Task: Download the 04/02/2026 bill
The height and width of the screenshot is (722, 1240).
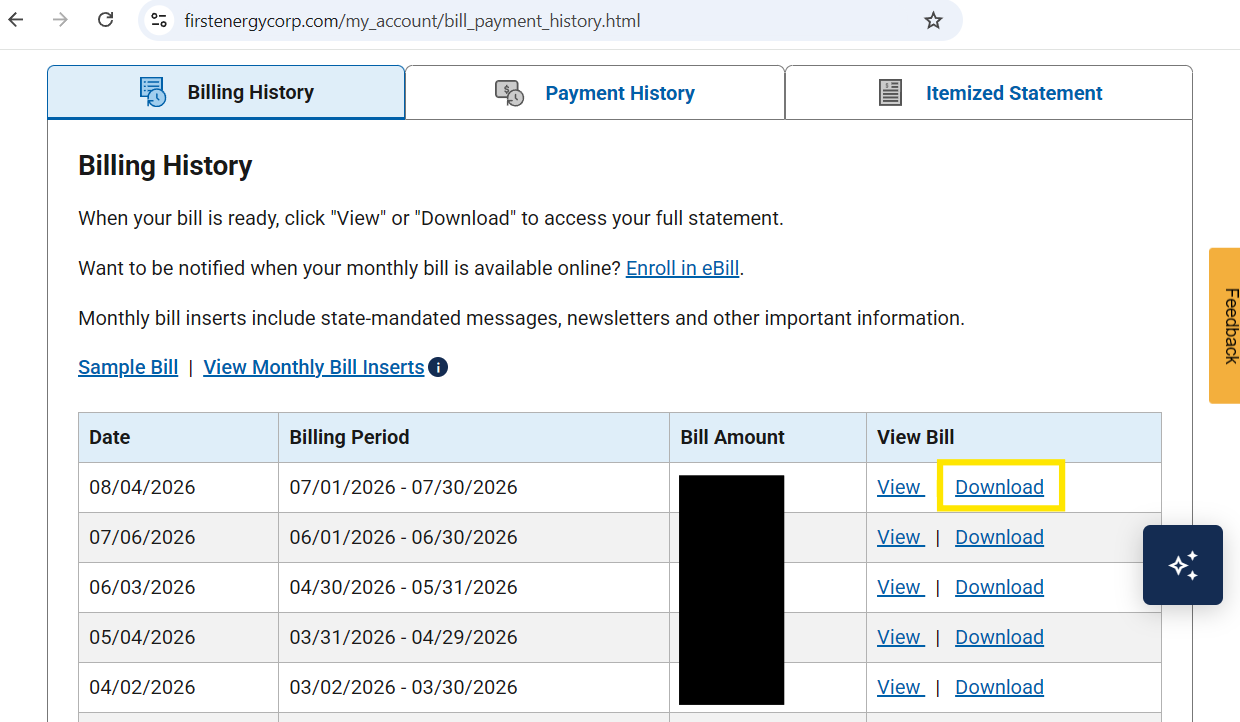Action: [999, 687]
